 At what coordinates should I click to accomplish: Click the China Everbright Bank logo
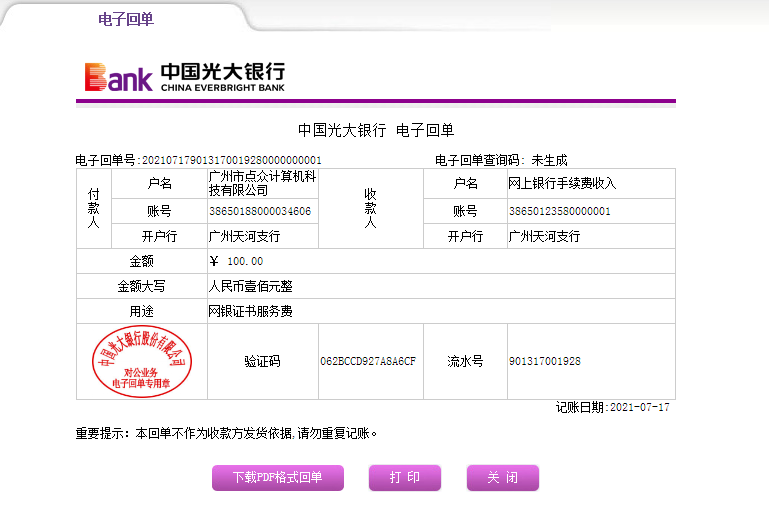(184, 77)
